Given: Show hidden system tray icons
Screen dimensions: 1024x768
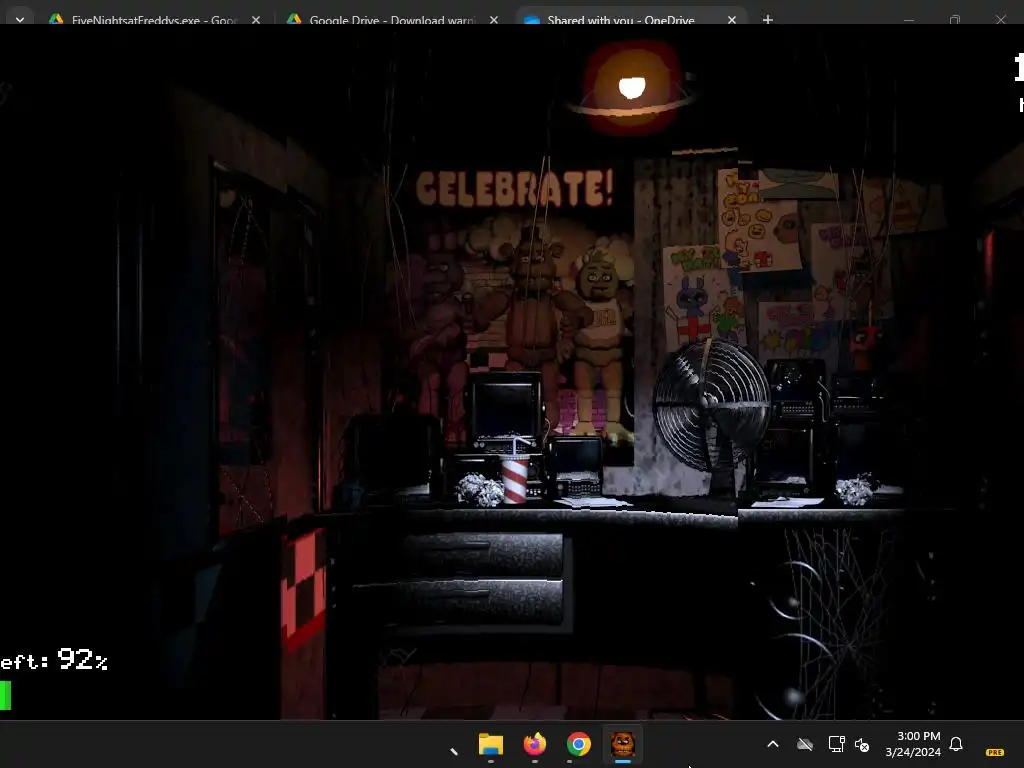Looking at the screenshot, I should coord(773,744).
